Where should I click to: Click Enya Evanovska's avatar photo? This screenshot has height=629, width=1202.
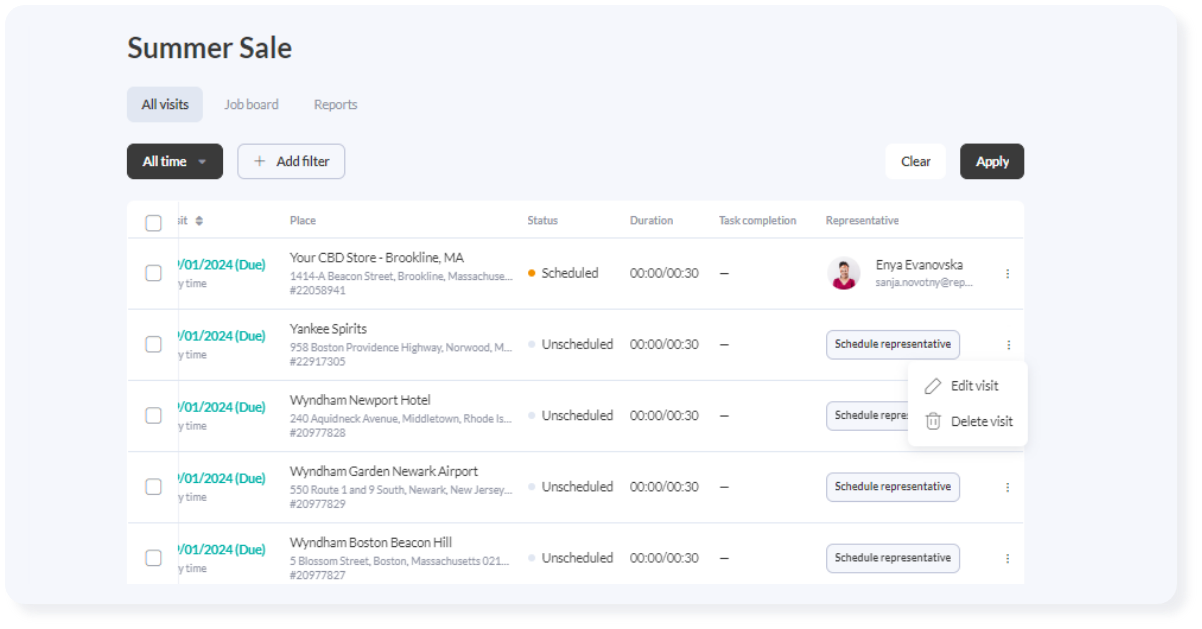(x=844, y=273)
